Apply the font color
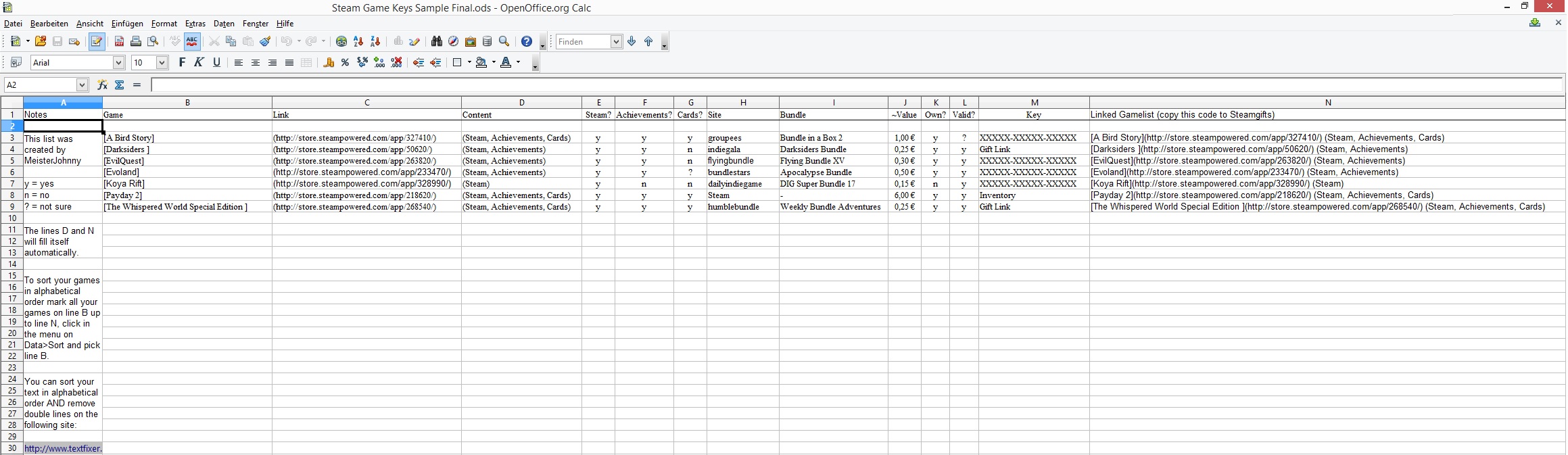The height and width of the screenshot is (455, 1568). tap(506, 63)
